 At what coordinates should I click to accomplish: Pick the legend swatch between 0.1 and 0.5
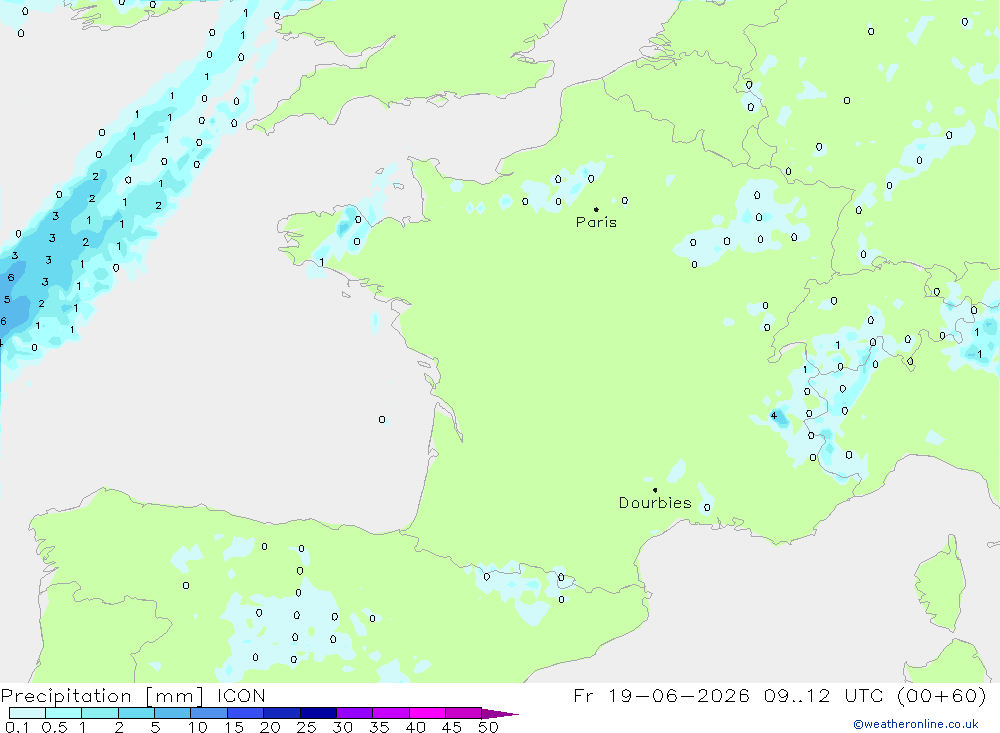27,713
